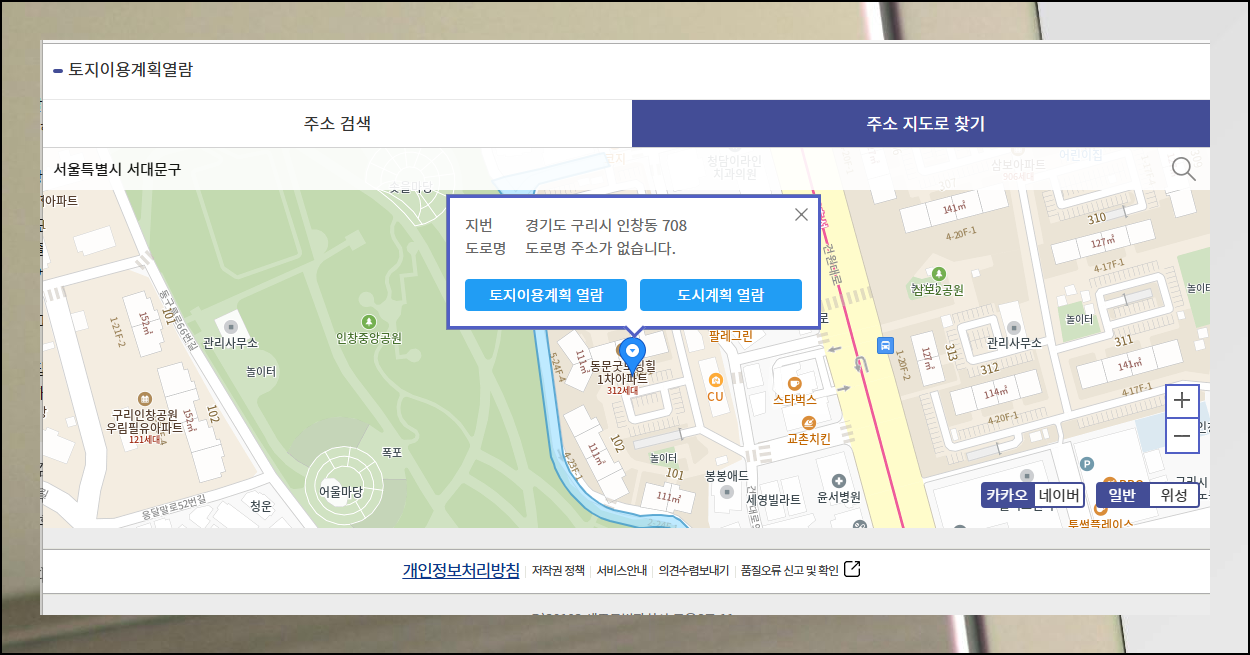Open 개인정보처리방침 link
This screenshot has height=655, width=1250.
(x=461, y=570)
